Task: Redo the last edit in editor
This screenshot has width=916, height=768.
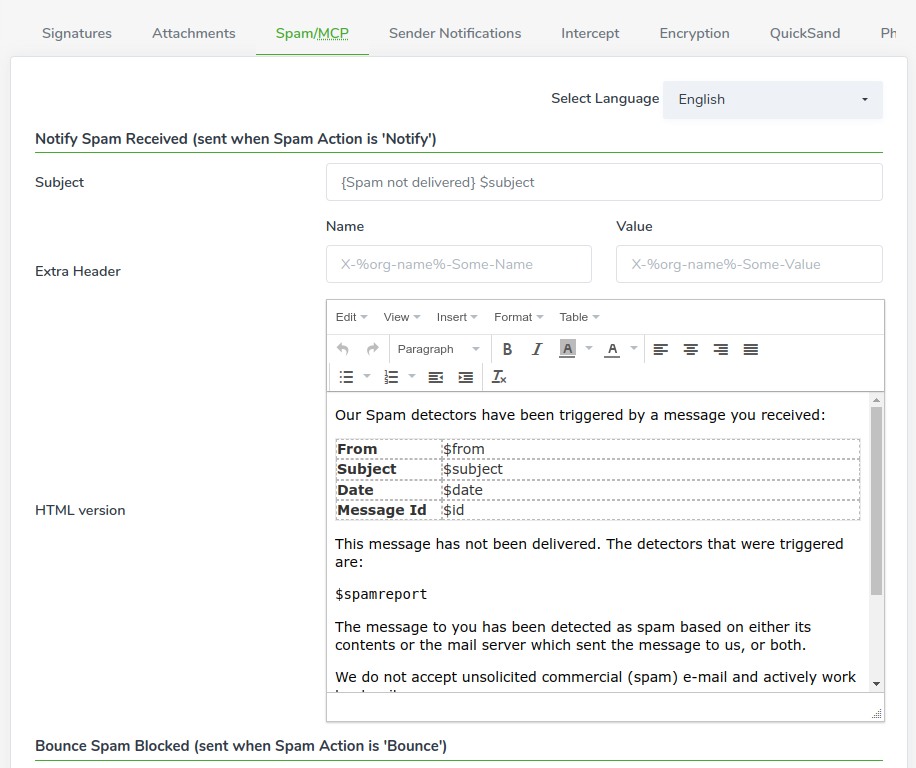Action: (x=373, y=349)
